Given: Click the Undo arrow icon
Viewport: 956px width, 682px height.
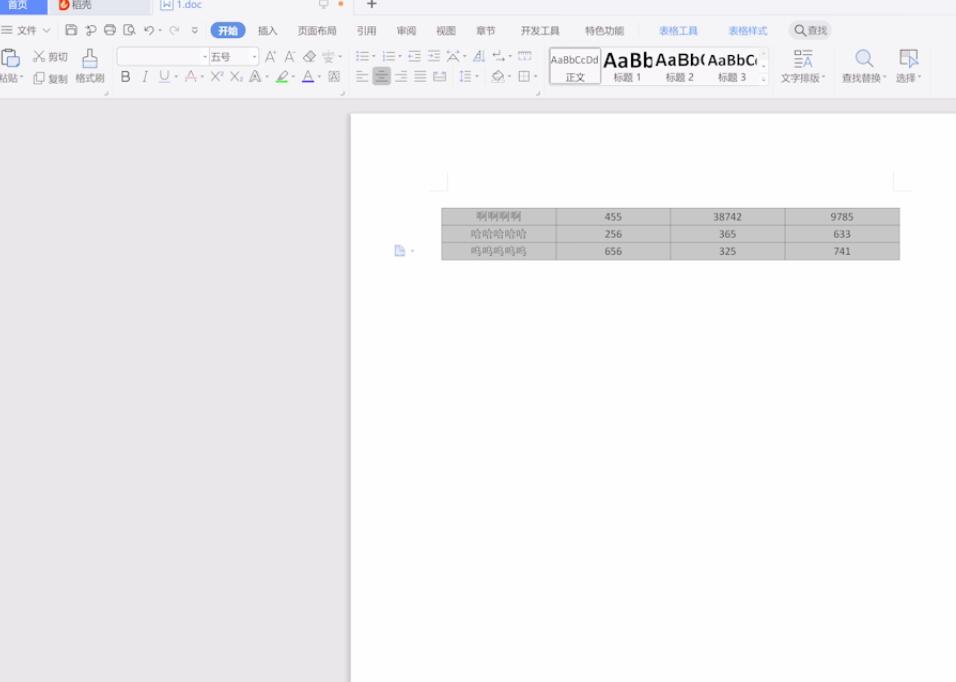Looking at the screenshot, I should (x=149, y=31).
